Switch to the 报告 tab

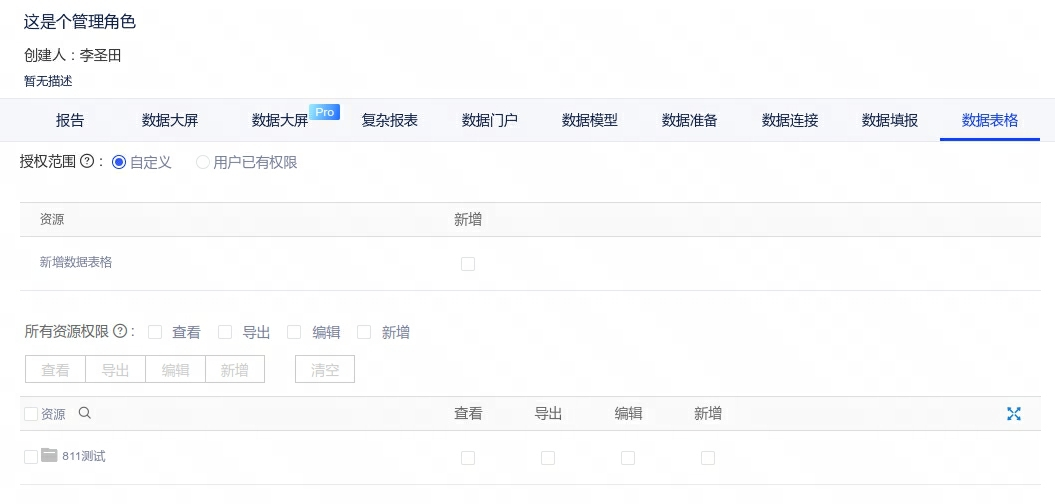point(70,120)
